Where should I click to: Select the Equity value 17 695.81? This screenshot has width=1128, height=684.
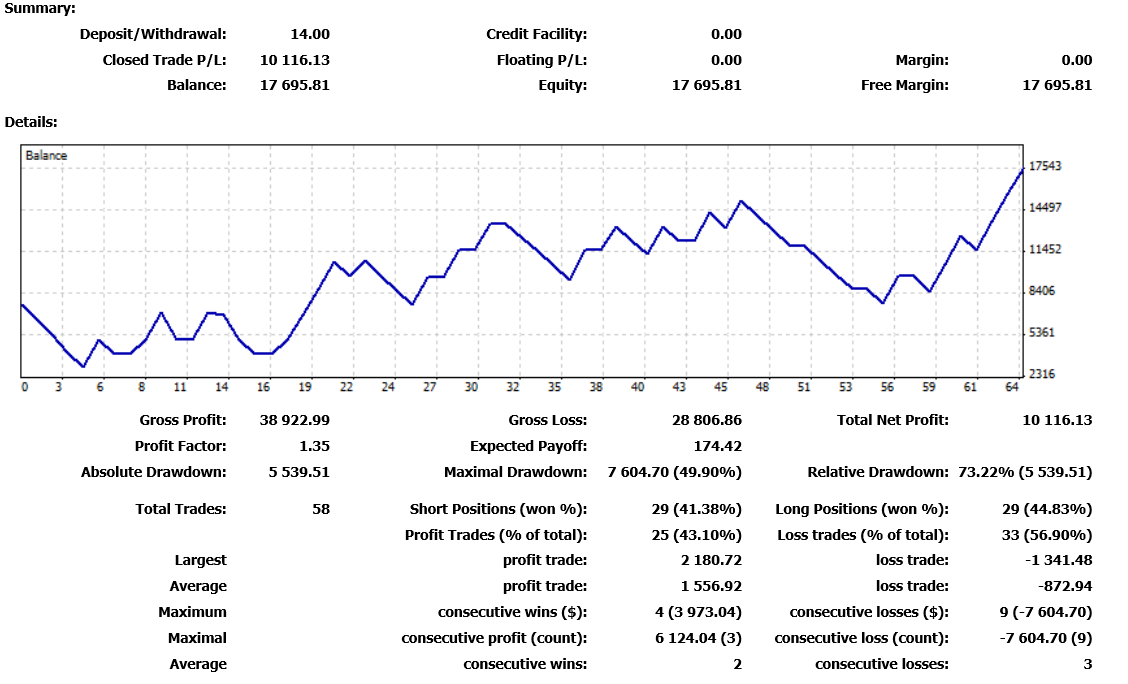pos(706,86)
